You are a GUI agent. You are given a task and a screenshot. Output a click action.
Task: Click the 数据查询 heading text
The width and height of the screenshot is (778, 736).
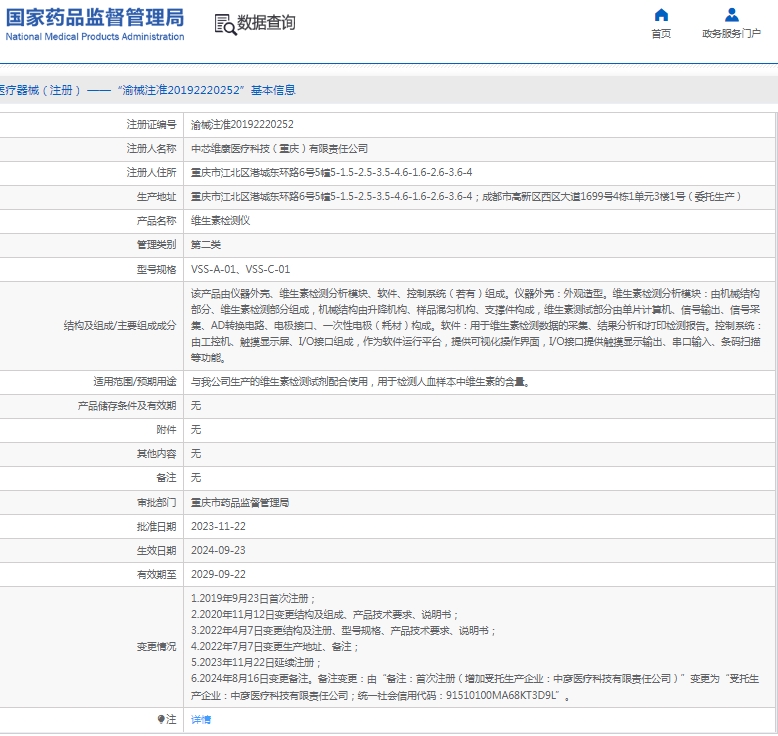pos(266,23)
